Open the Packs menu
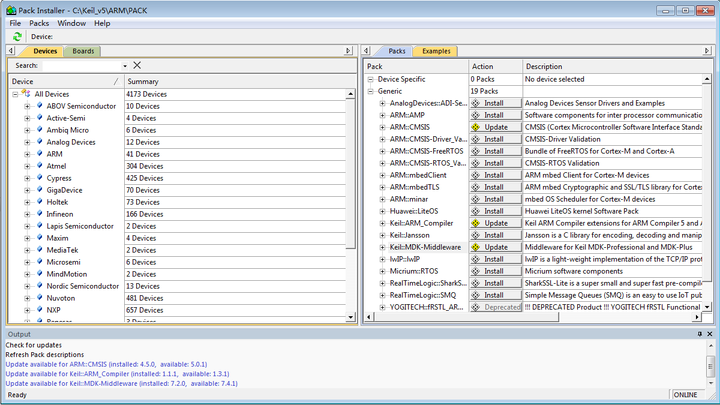 39,23
